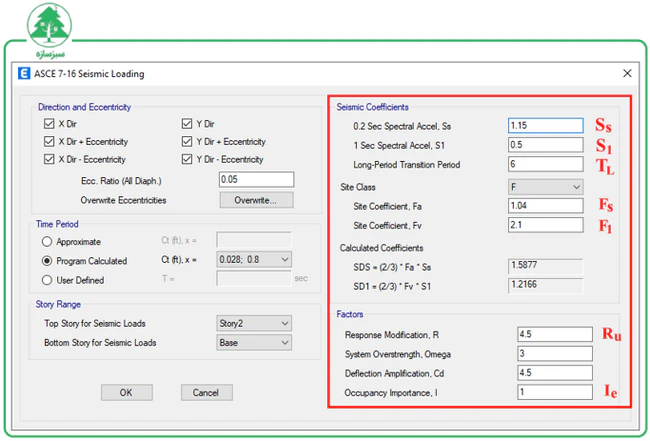This screenshot has width=650, height=441.
Task: Focus the Ecc. Ratio field showing 0.05
Action: (x=256, y=179)
